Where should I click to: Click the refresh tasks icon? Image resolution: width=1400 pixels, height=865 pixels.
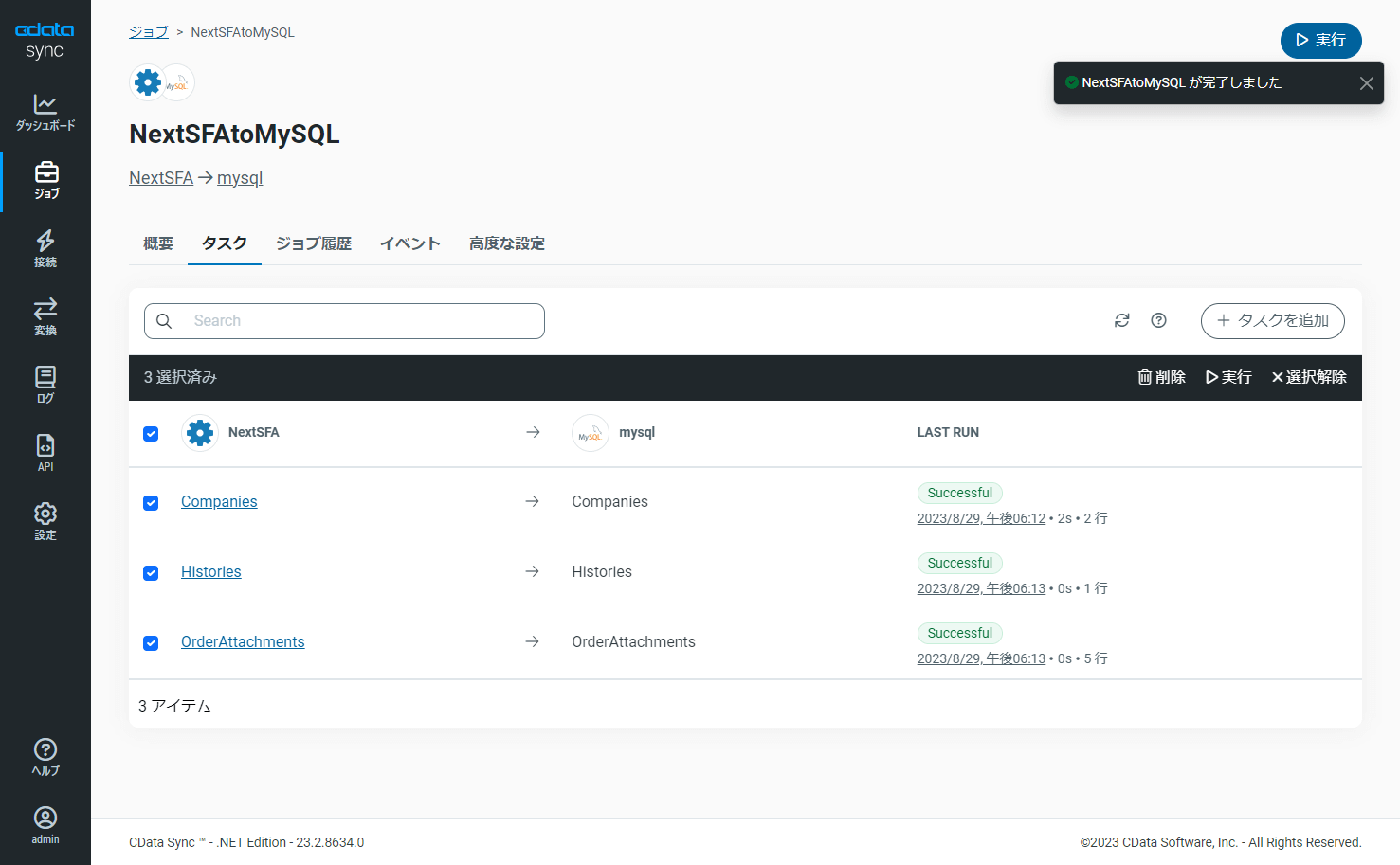tap(1122, 320)
